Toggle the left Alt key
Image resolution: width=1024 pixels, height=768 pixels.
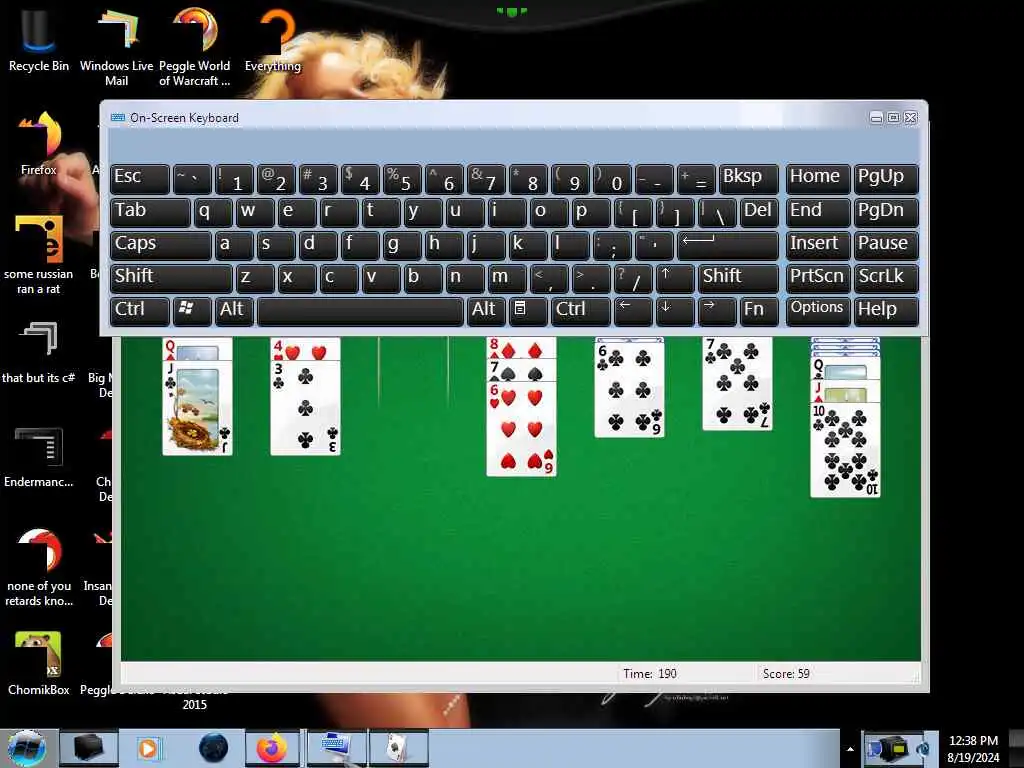[x=234, y=310]
